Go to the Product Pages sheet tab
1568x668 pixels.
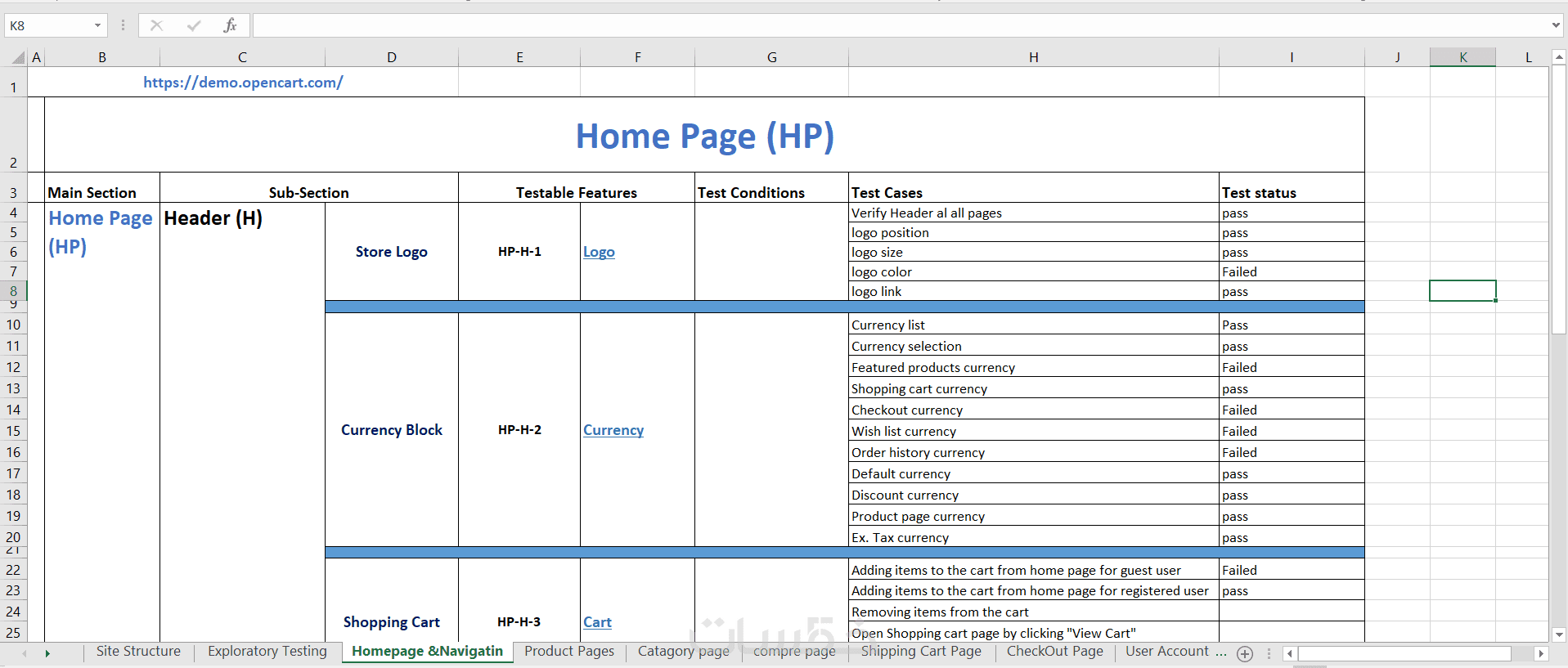pyautogui.click(x=569, y=652)
